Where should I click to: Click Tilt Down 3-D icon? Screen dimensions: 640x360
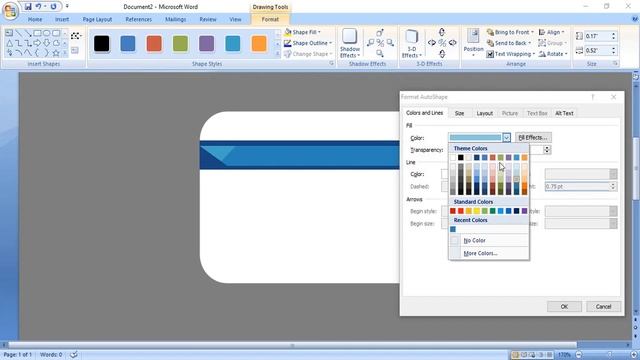(442, 53)
